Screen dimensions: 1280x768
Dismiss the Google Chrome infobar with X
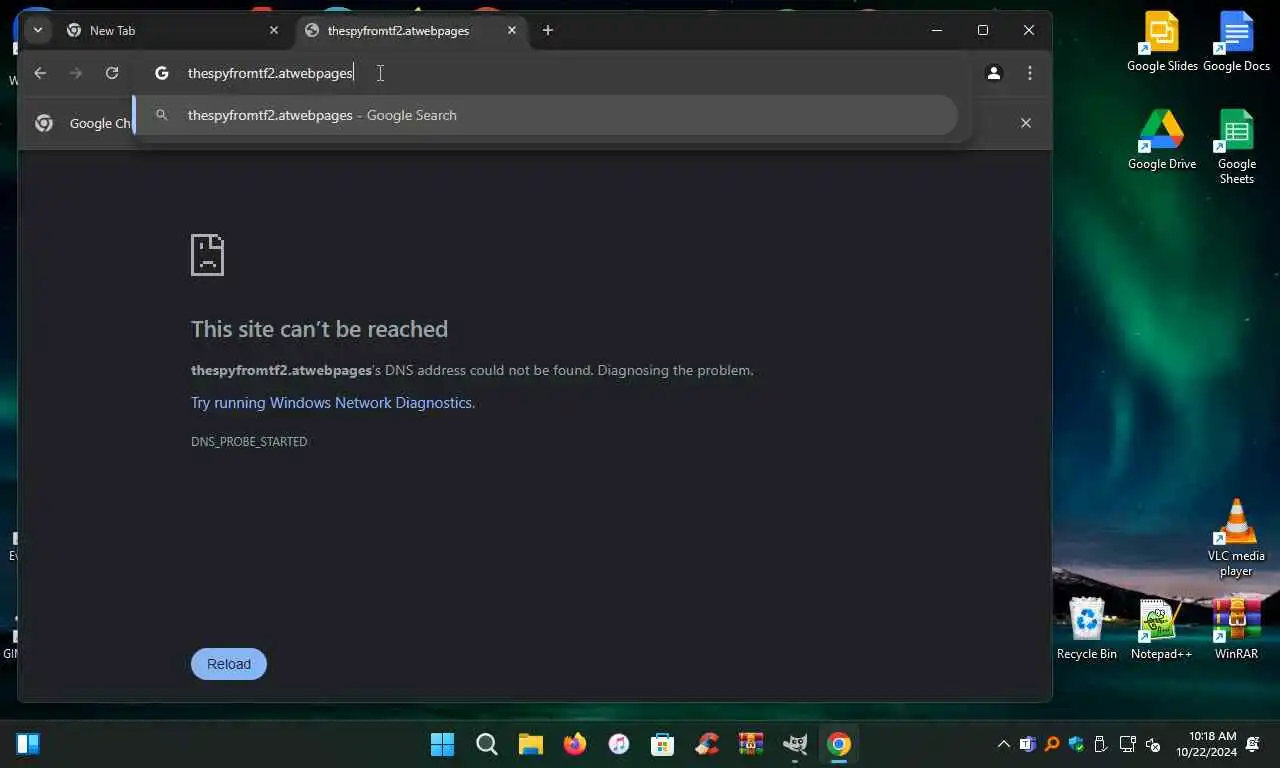coord(1025,123)
